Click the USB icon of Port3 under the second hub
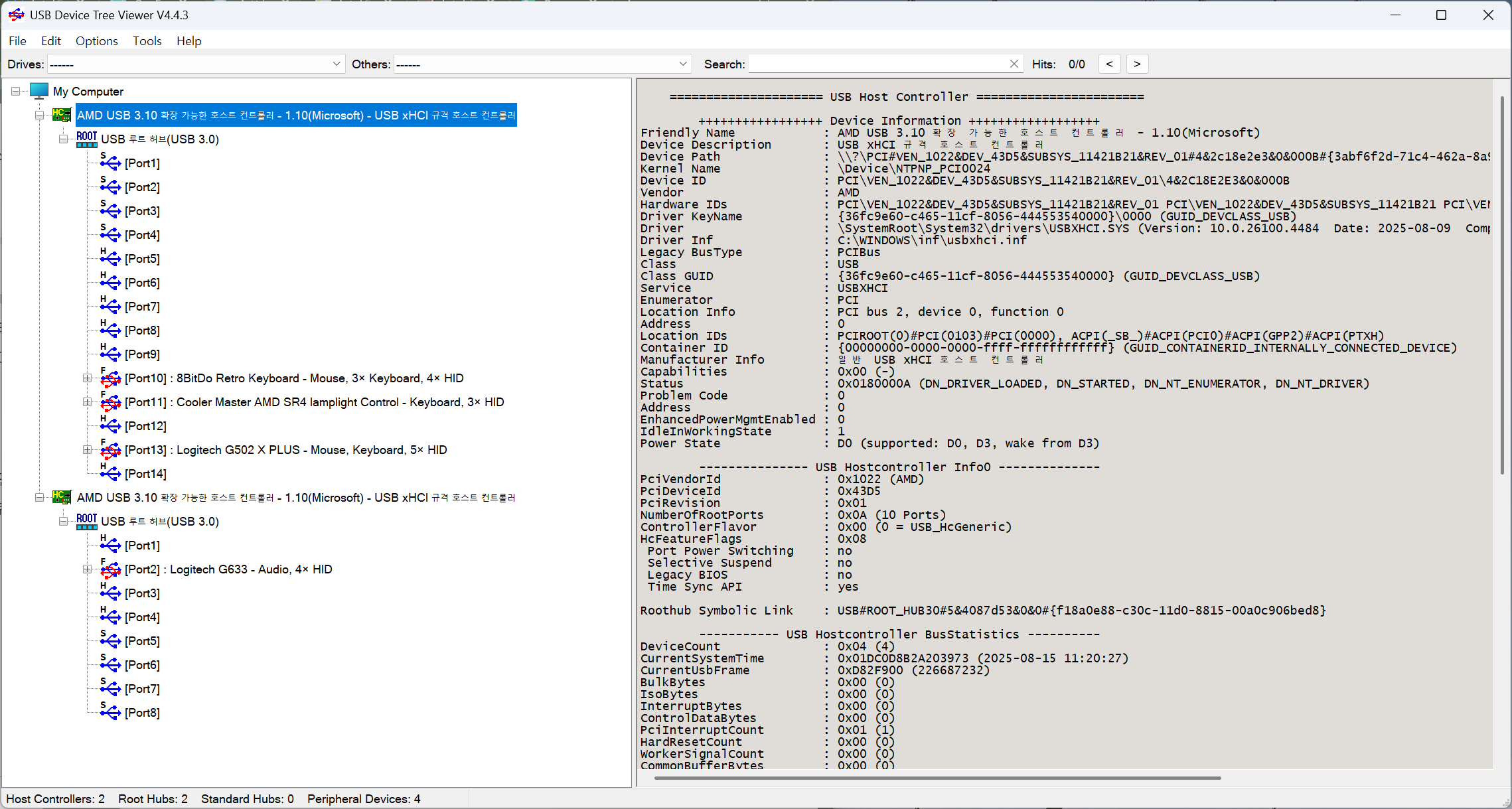This screenshot has width=1512, height=809. [110, 592]
